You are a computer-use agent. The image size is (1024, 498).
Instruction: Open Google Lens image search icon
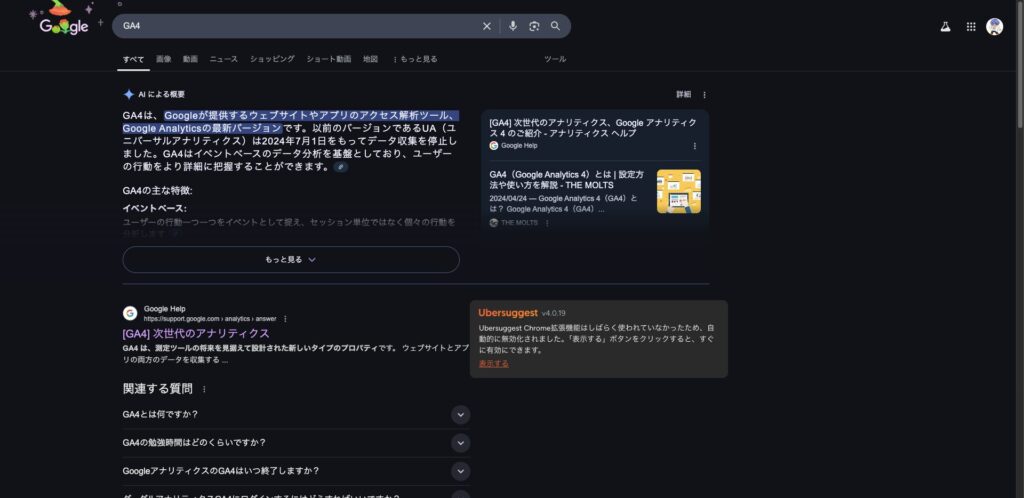[534, 26]
